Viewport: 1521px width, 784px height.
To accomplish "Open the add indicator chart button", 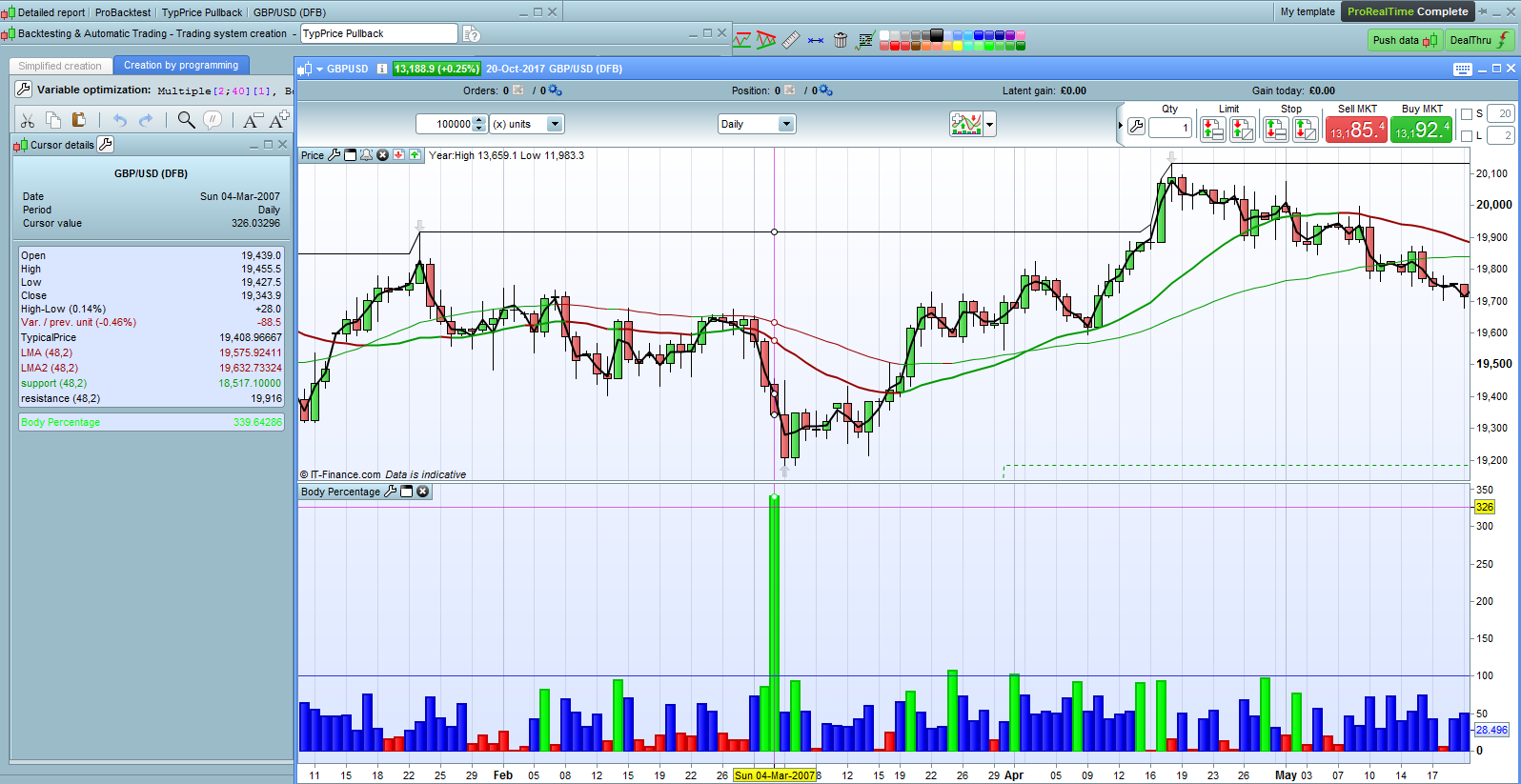I will click(x=966, y=124).
